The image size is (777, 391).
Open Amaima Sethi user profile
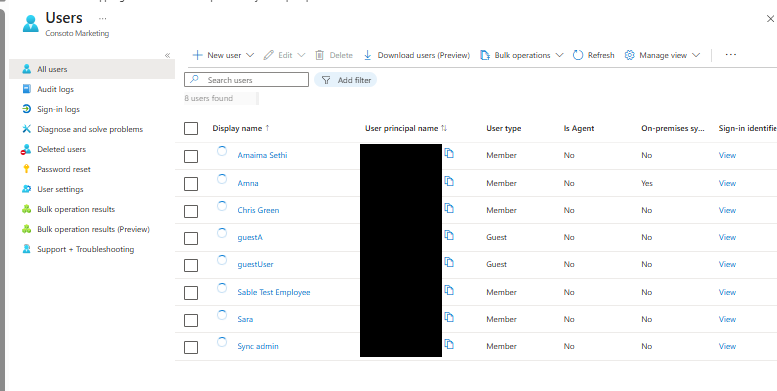click(x=262, y=155)
